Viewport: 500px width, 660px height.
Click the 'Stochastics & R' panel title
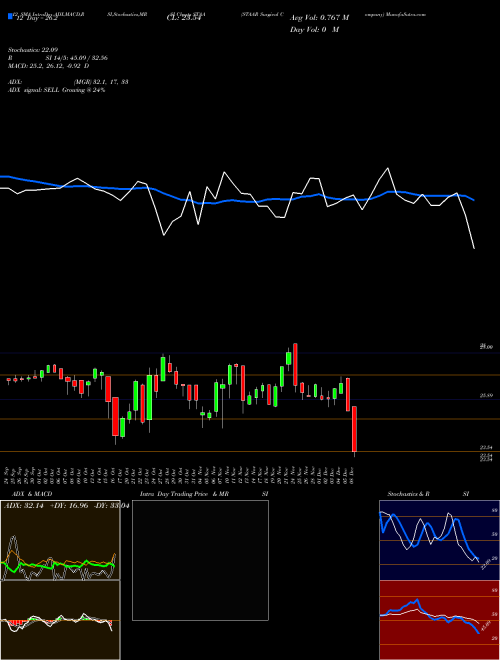click(x=409, y=494)
